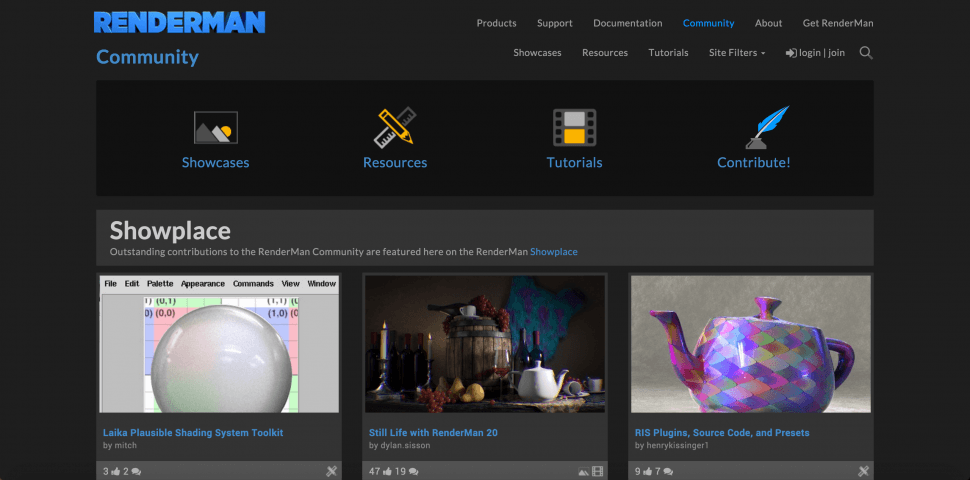Open Laika Plausible Shading System Toolkit title
The width and height of the screenshot is (970, 480).
click(x=193, y=433)
